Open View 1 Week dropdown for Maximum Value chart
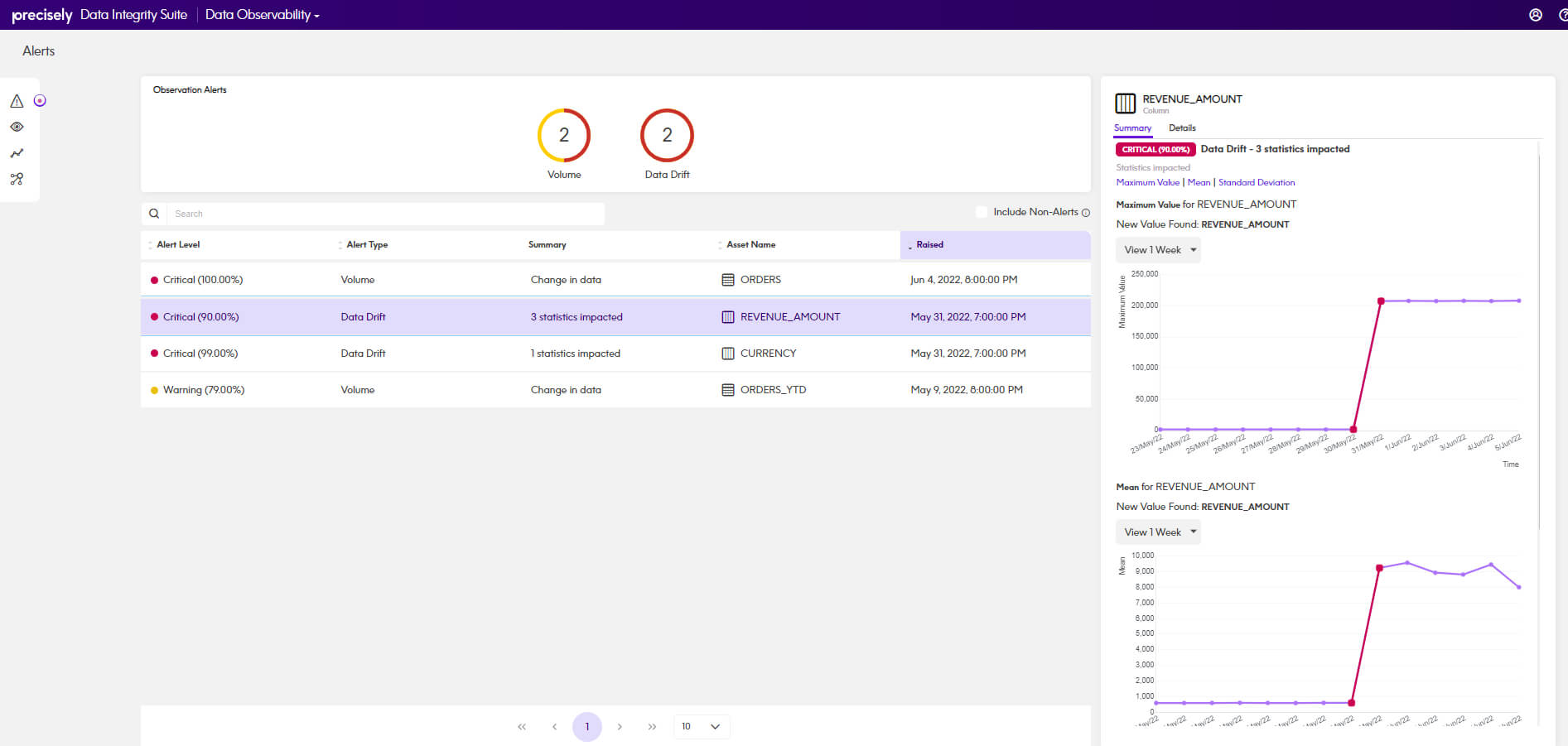1568x746 pixels. [1159, 250]
